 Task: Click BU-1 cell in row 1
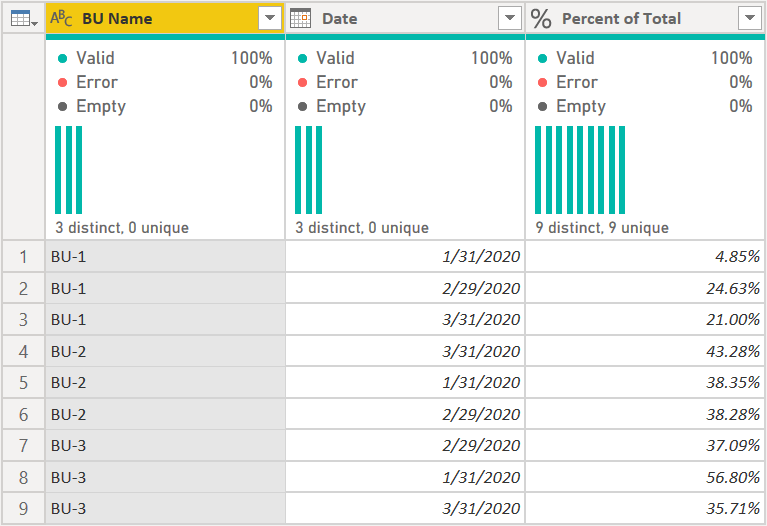click(x=165, y=256)
